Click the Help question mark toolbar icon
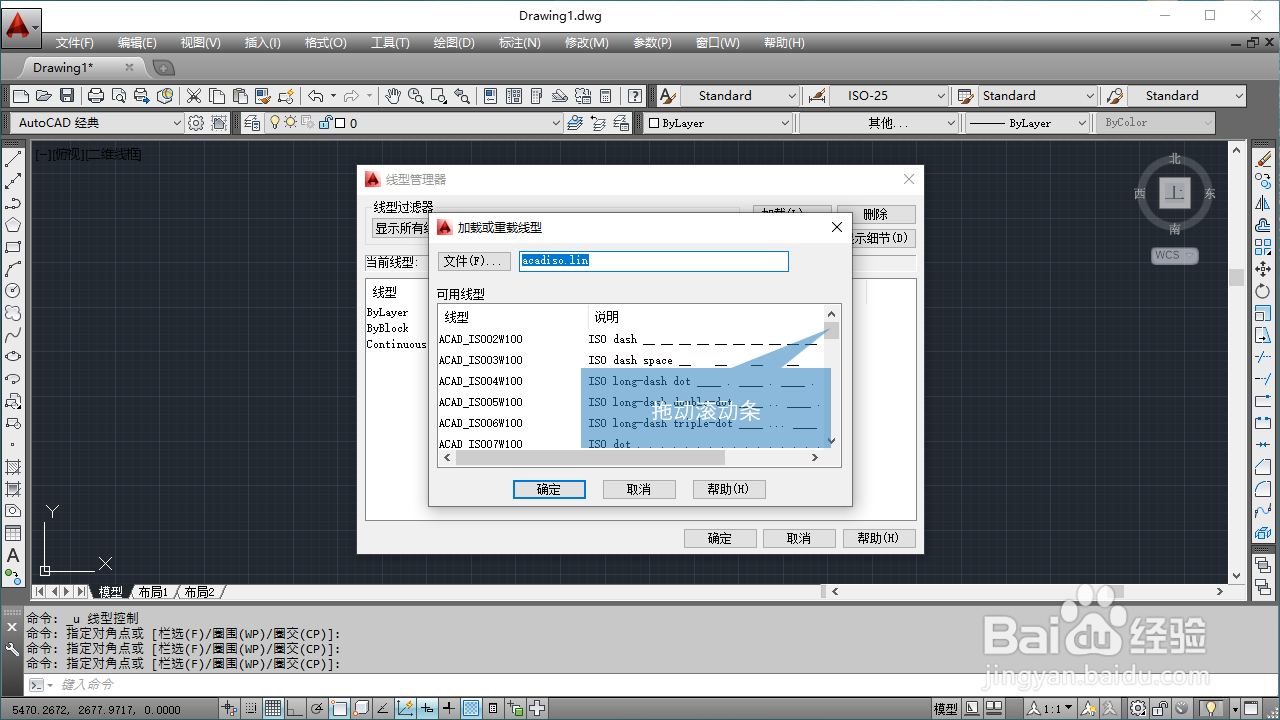 click(635, 96)
